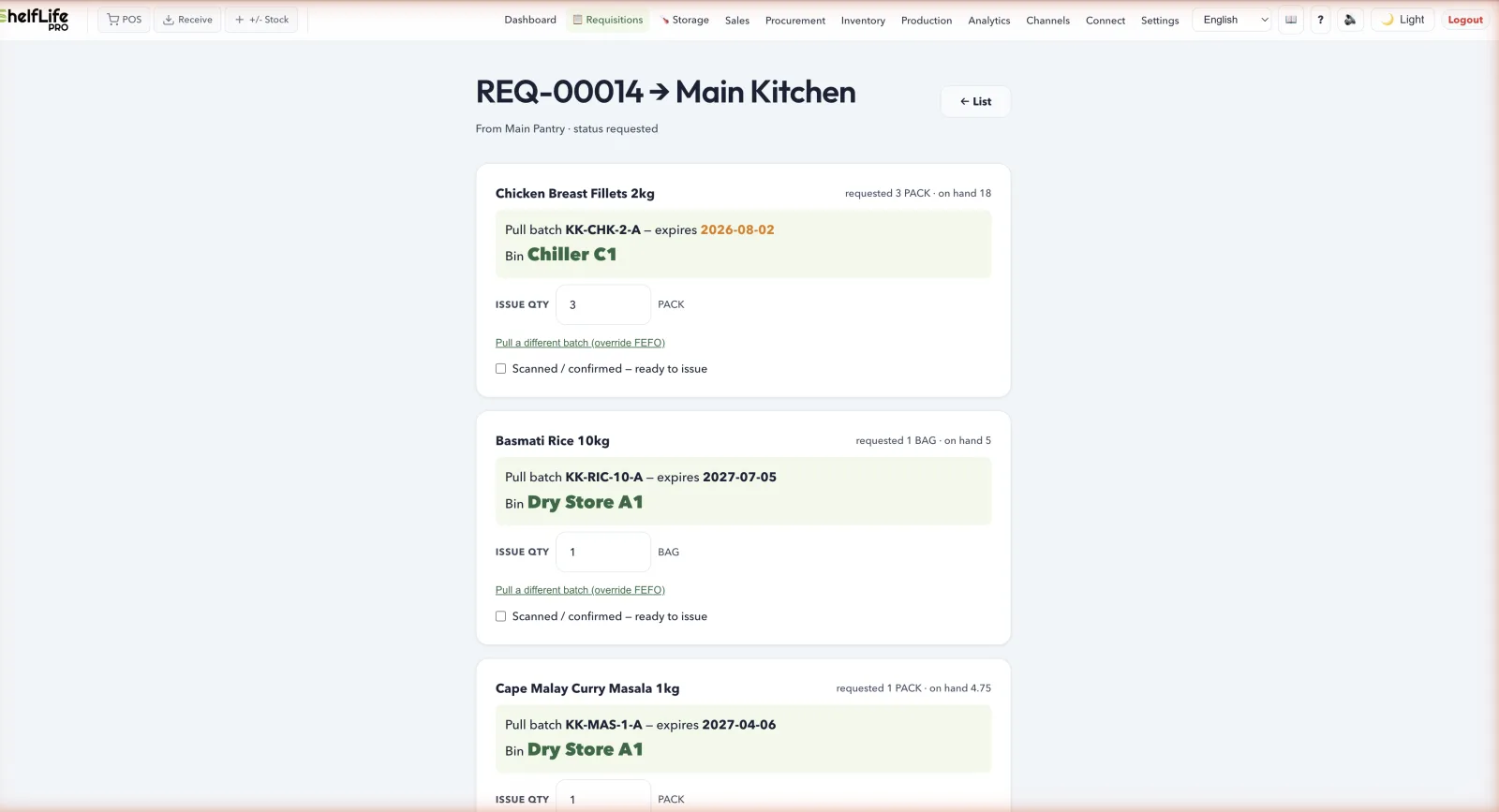Click the dark icon button beside the Light toggle
The height and width of the screenshot is (812, 1499).
1350,20
